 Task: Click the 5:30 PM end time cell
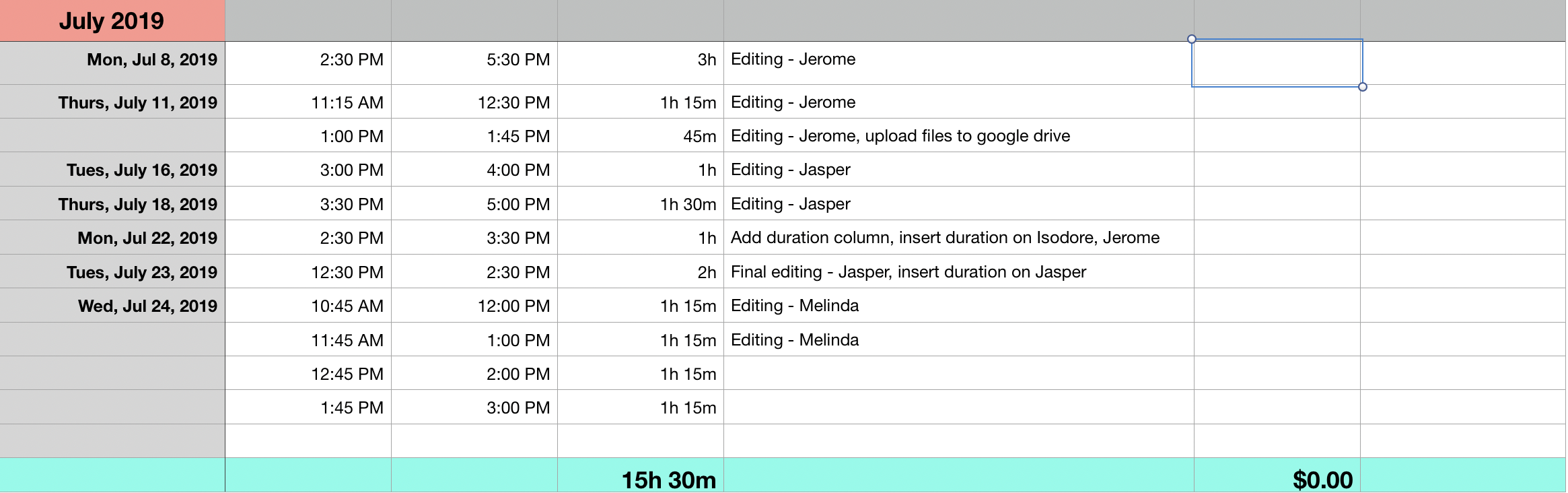(474, 63)
